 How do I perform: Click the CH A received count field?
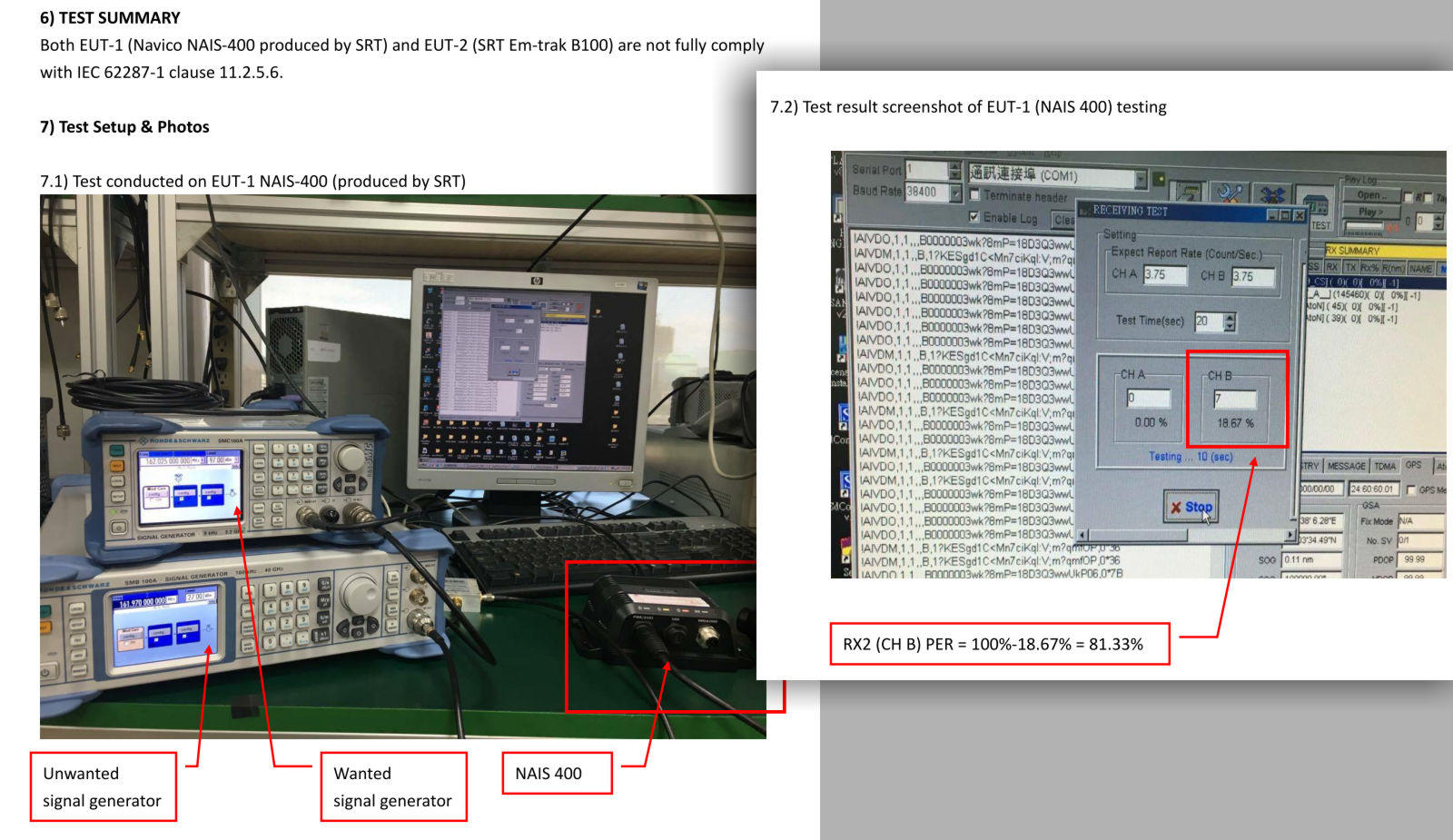coord(1149,398)
